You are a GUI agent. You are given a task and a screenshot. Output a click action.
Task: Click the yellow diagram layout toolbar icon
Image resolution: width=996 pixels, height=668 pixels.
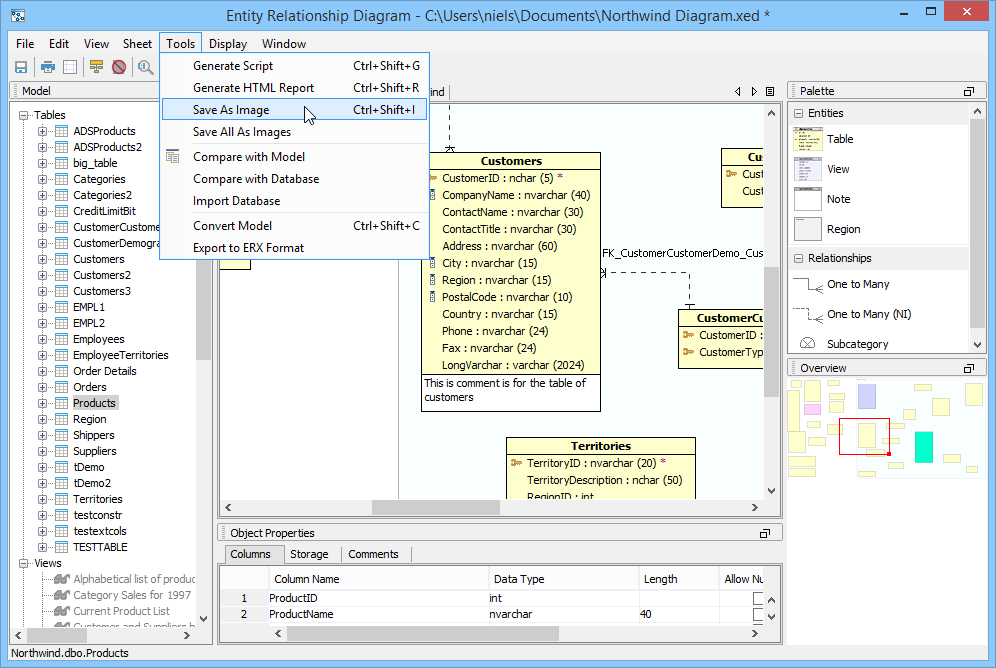point(97,67)
